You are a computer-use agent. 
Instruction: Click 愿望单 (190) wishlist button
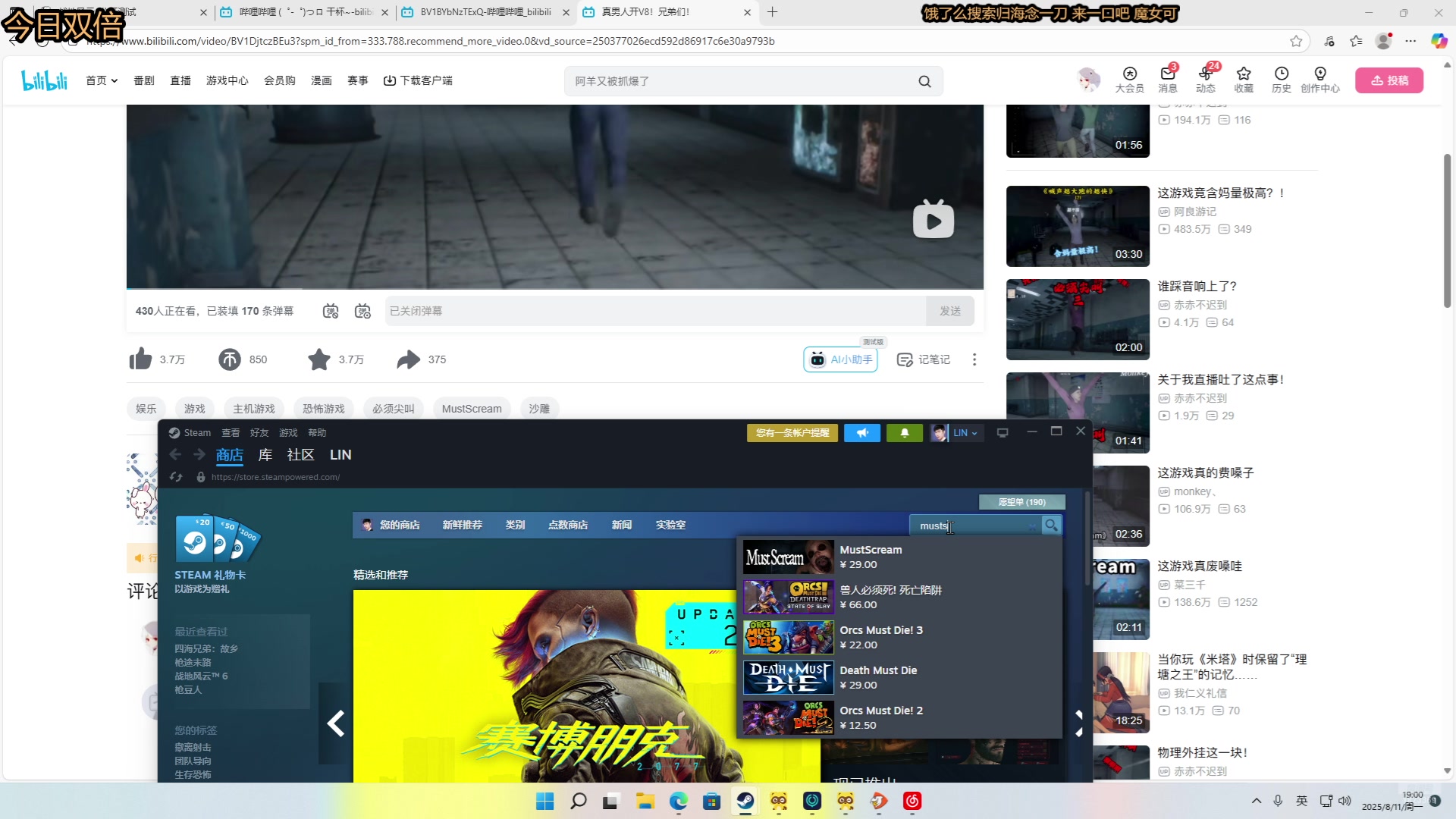tap(1022, 502)
